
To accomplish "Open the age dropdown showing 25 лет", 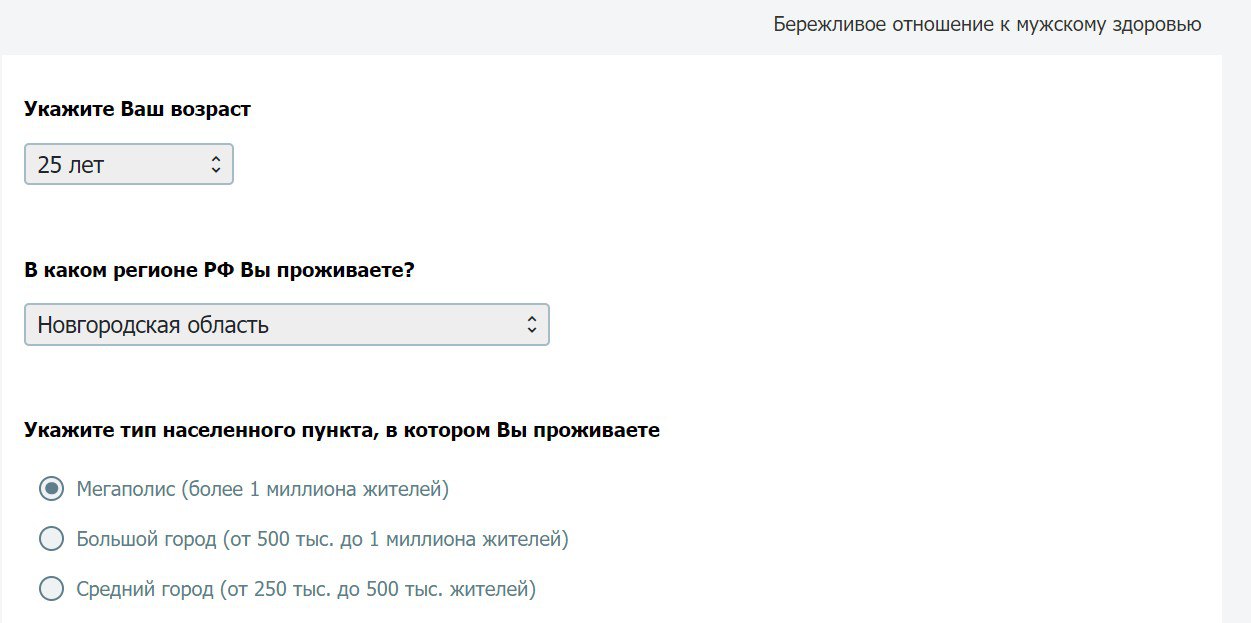I will (x=128, y=165).
